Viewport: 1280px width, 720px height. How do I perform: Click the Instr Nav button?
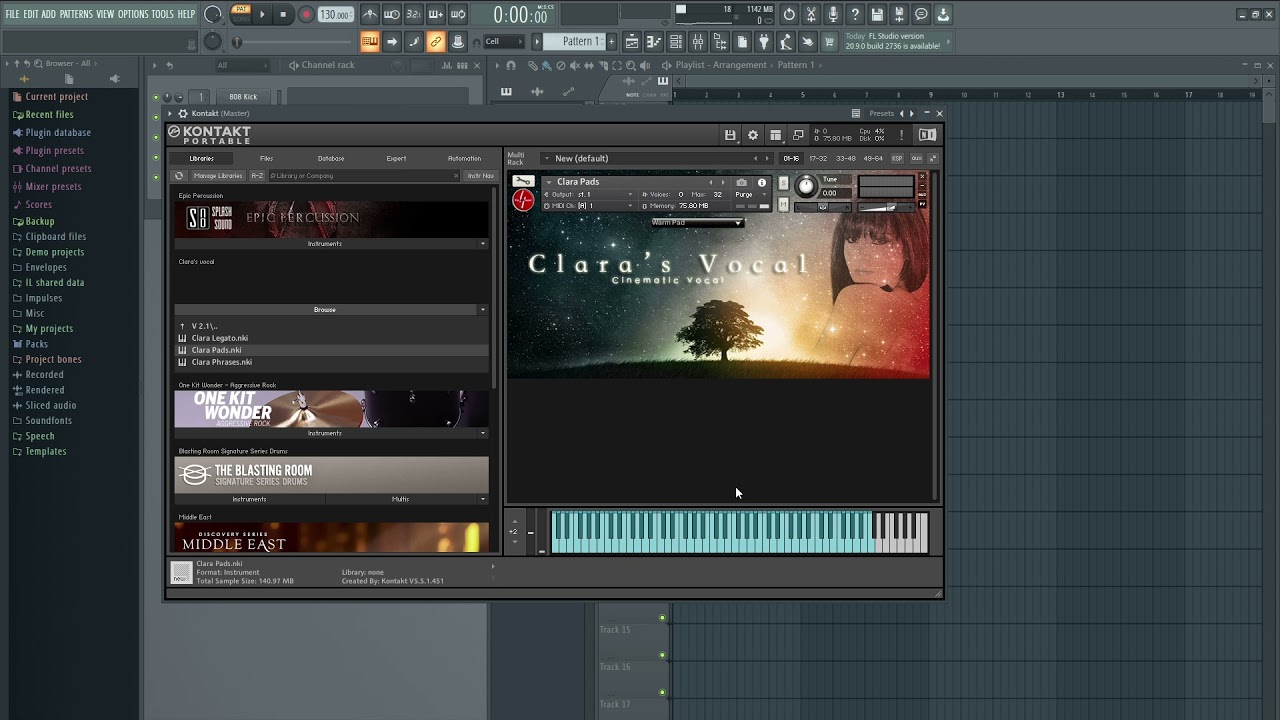(x=480, y=176)
